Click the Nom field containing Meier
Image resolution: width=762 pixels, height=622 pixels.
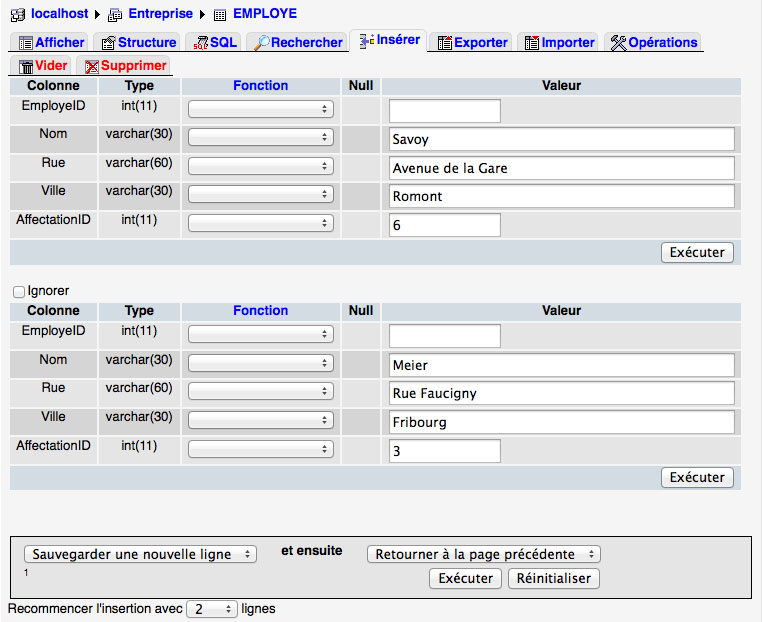pyautogui.click(x=562, y=365)
